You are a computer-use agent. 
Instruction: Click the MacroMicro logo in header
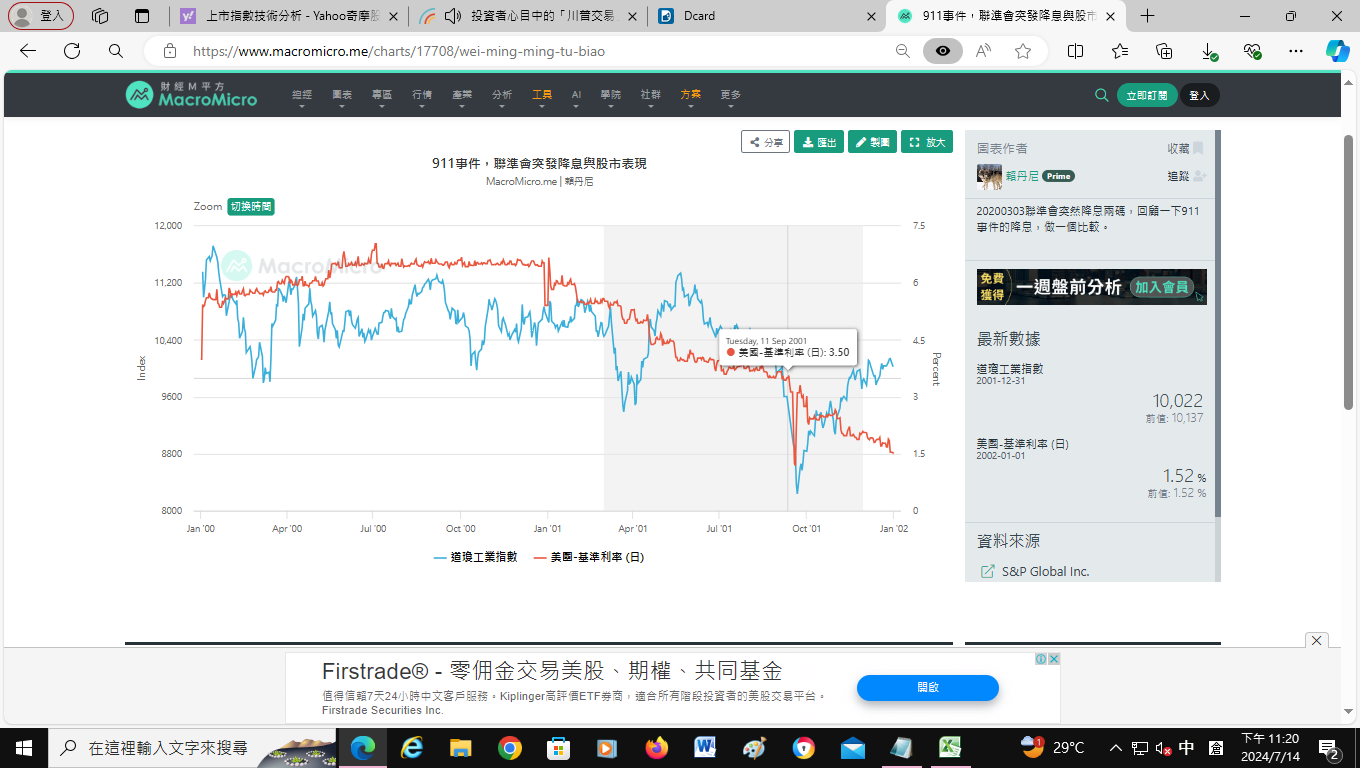point(191,95)
